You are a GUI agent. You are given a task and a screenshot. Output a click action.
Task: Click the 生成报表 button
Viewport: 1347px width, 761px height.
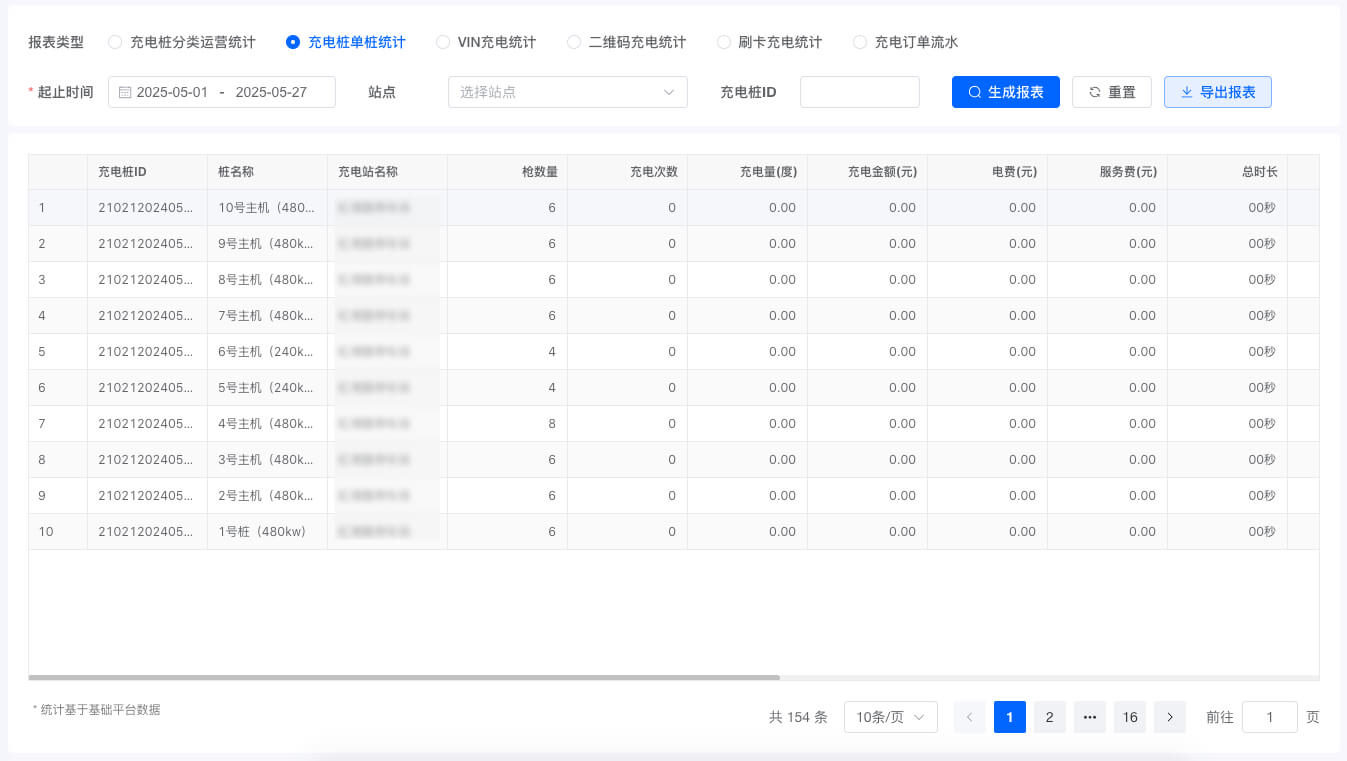[x=1005, y=92]
